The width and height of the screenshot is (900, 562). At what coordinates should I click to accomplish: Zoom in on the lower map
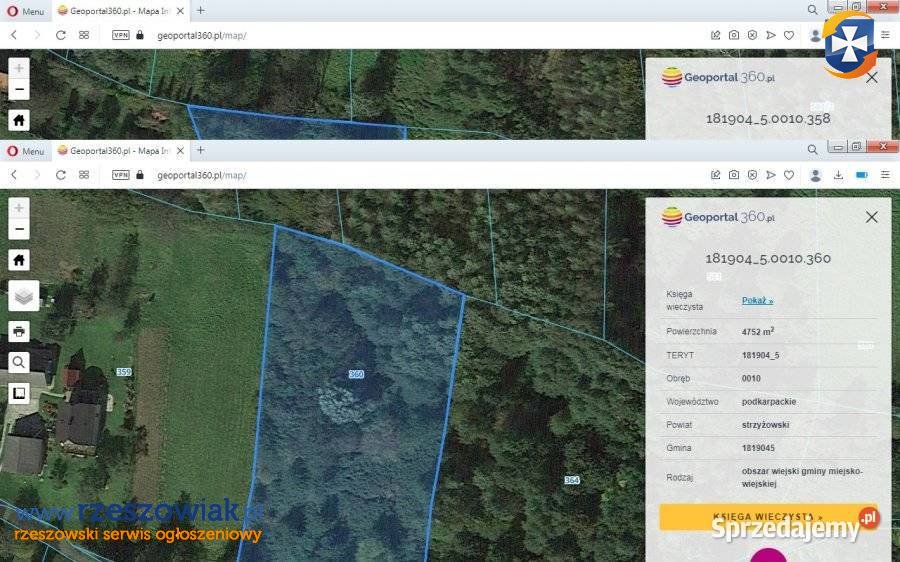click(x=19, y=208)
